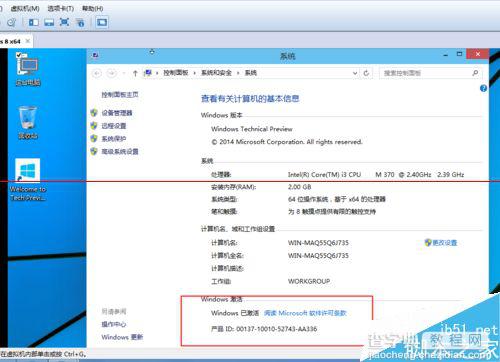Click the shield icon beside 设备管理器
Image resolution: width=500 pixels, height=362 pixels.
click(x=94, y=113)
